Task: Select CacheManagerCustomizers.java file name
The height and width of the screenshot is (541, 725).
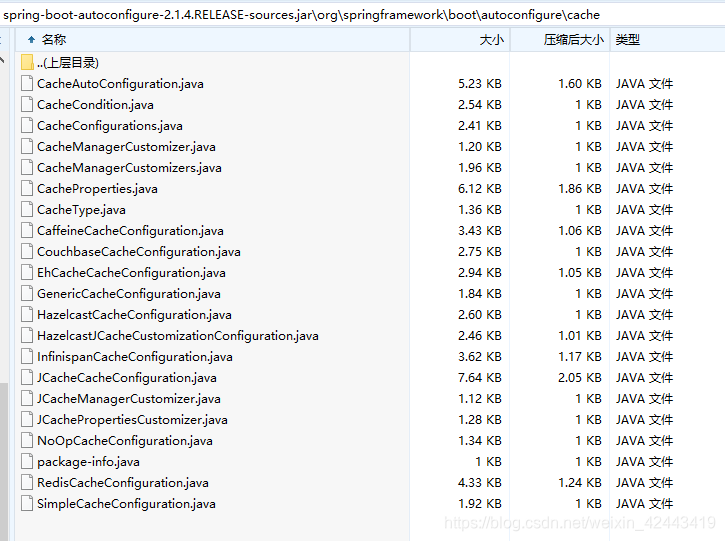Action: point(129,168)
